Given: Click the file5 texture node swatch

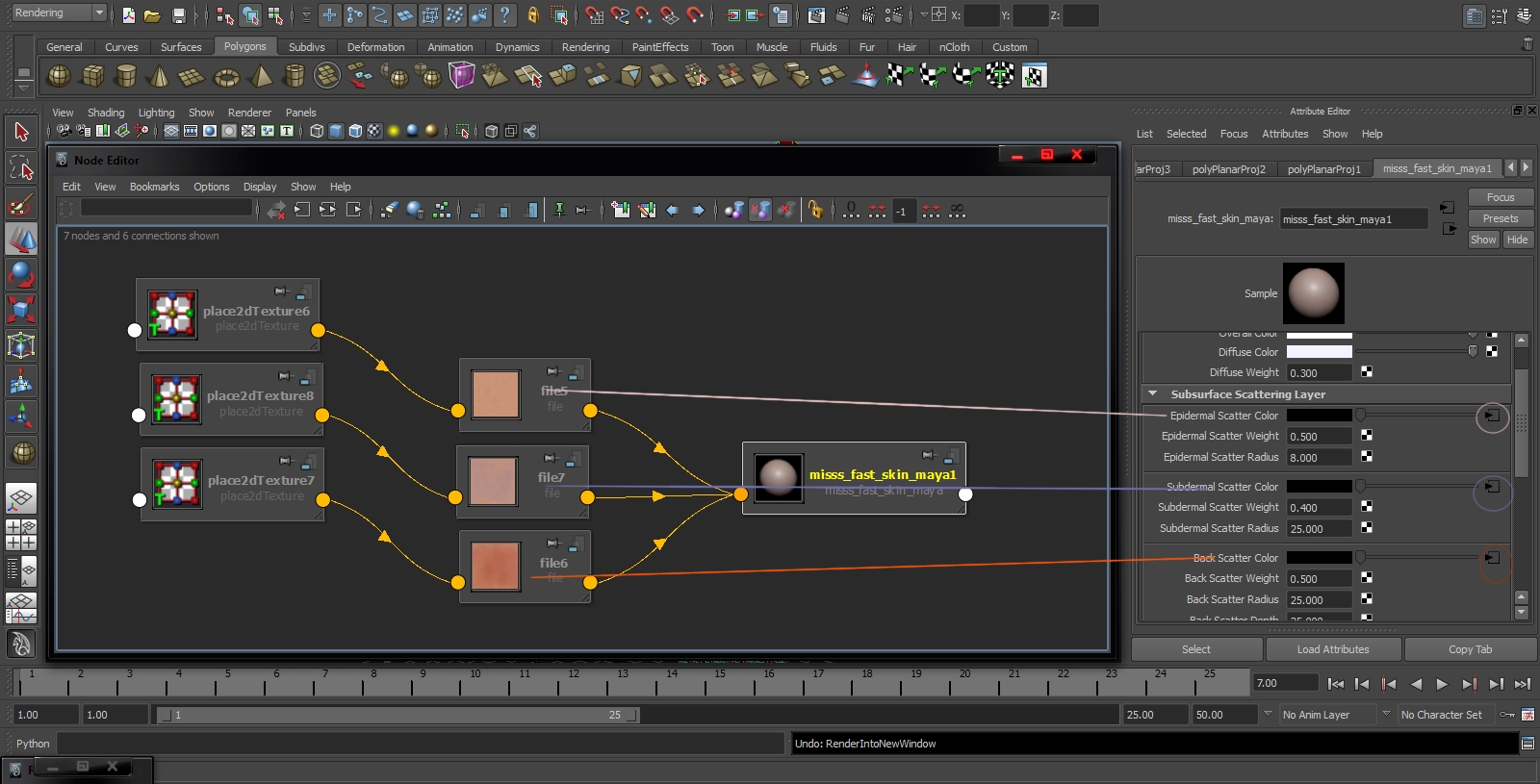Looking at the screenshot, I should coord(496,395).
